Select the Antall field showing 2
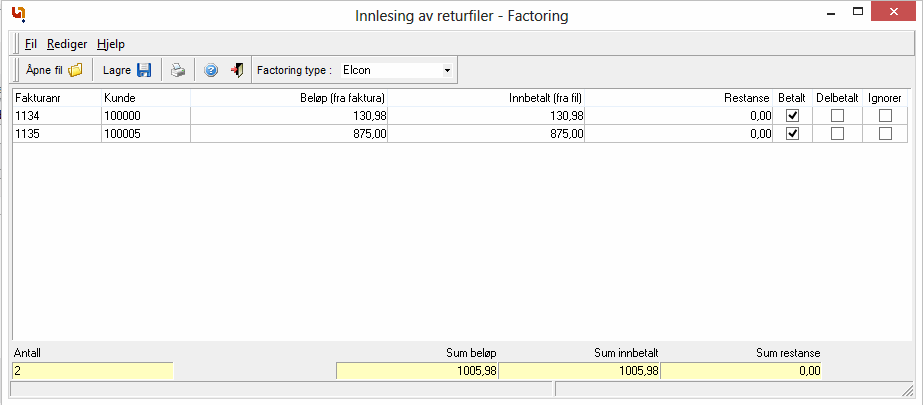This screenshot has height=405, width=923. pyautogui.click(x=92, y=371)
